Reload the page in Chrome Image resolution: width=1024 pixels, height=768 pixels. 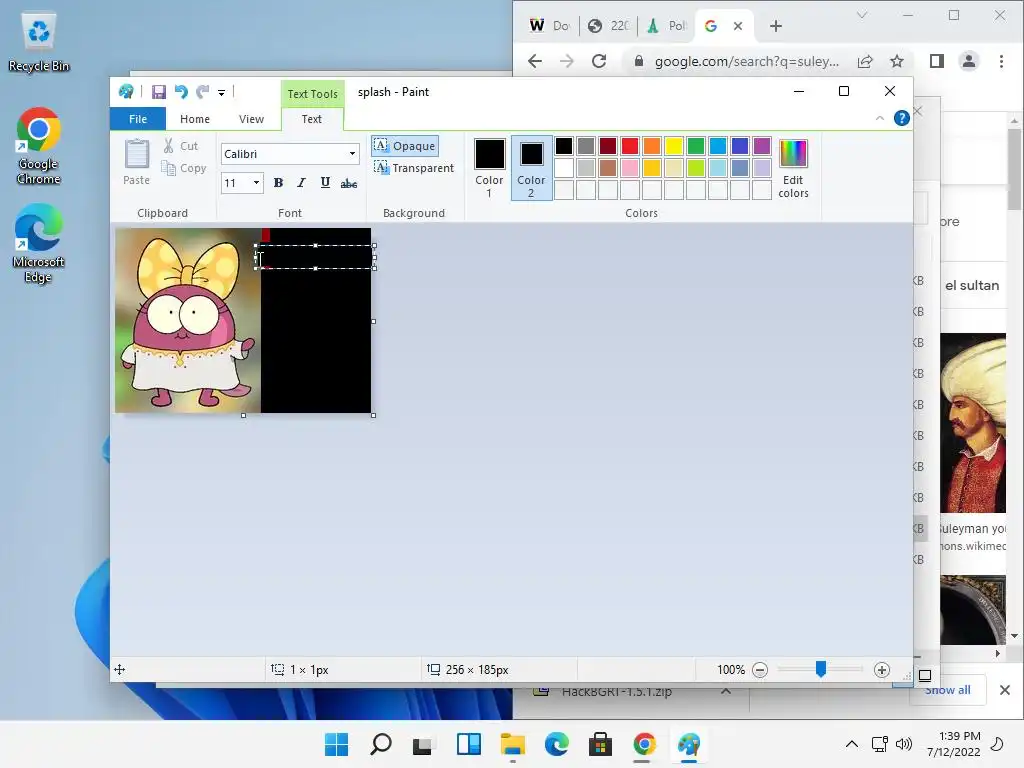point(599,61)
